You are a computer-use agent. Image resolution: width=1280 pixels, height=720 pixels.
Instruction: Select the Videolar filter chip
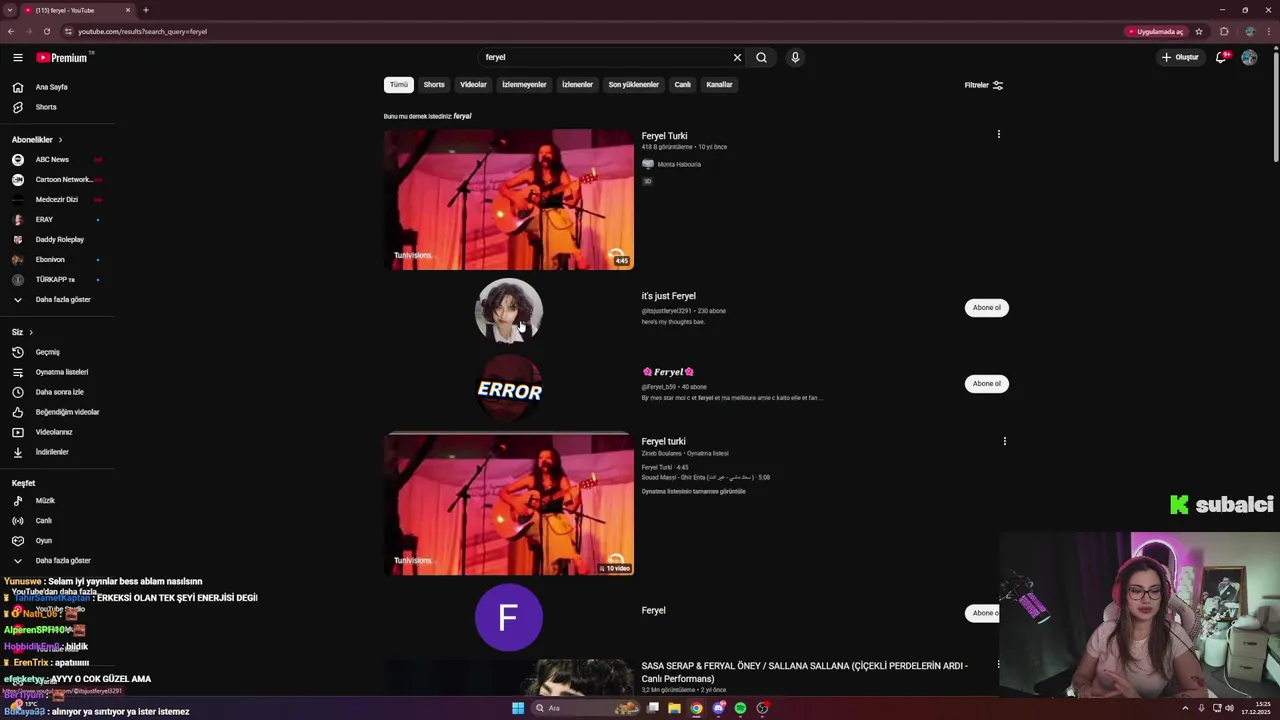tap(473, 85)
